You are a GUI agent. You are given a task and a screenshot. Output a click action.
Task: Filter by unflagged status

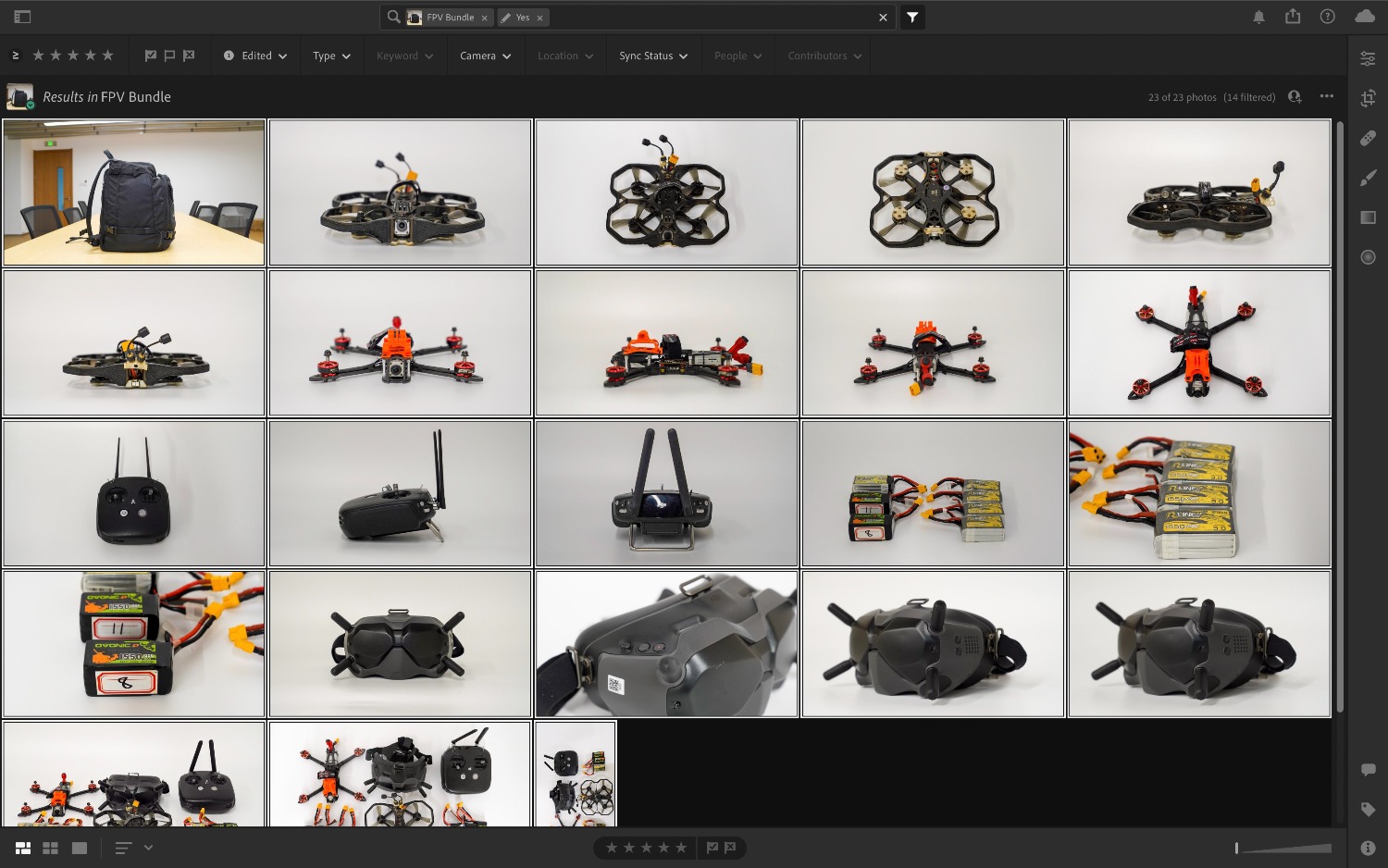point(169,56)
